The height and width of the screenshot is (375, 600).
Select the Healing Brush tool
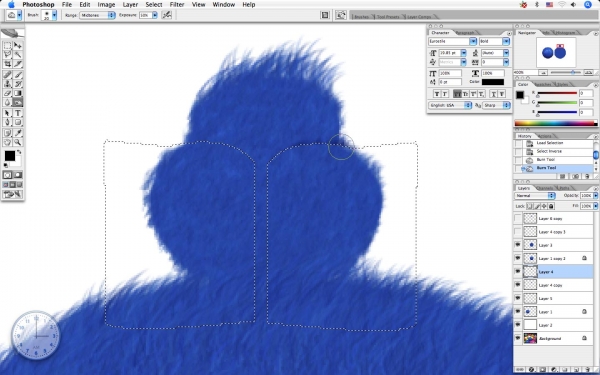click(8, 75)
